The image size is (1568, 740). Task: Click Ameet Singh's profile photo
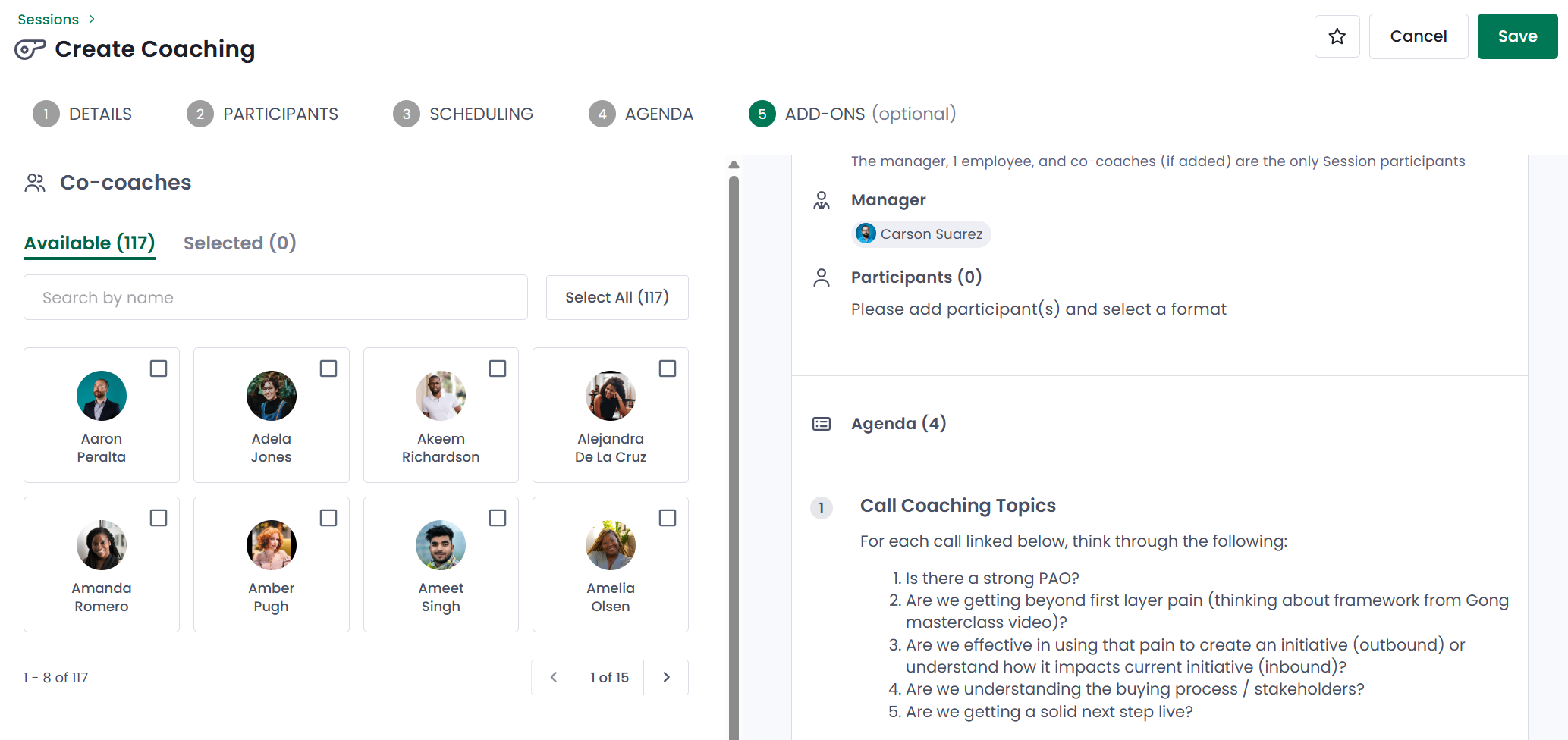pos(441,545)
